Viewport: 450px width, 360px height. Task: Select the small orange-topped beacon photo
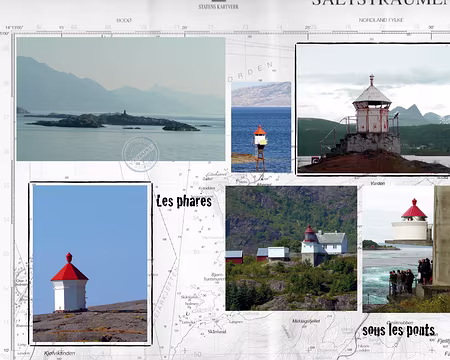[x=261, y=127]
